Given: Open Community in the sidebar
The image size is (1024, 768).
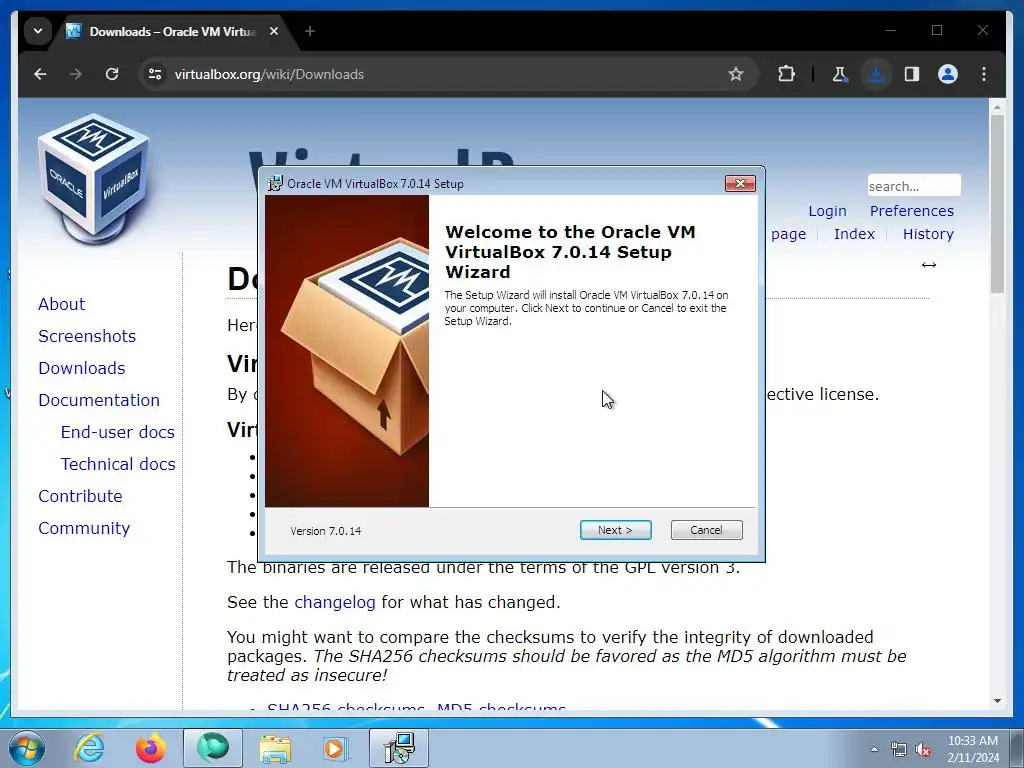Looking at the screenshot, I should click(84, 528).
